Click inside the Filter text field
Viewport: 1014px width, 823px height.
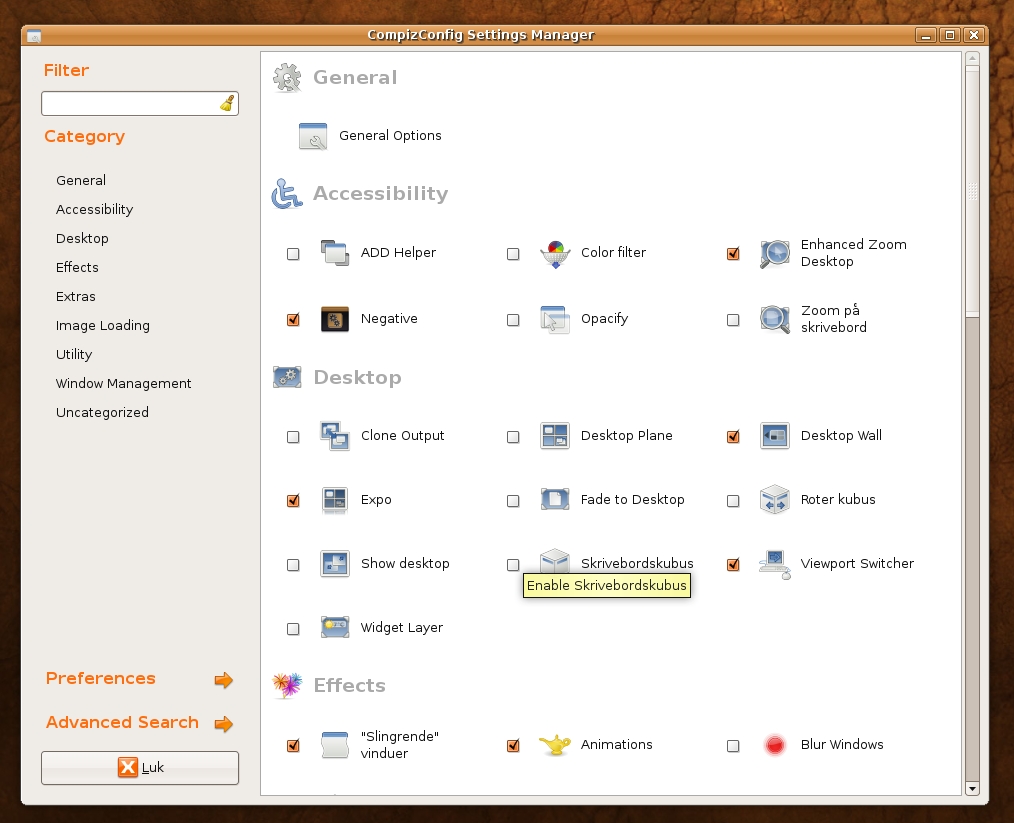128,103
